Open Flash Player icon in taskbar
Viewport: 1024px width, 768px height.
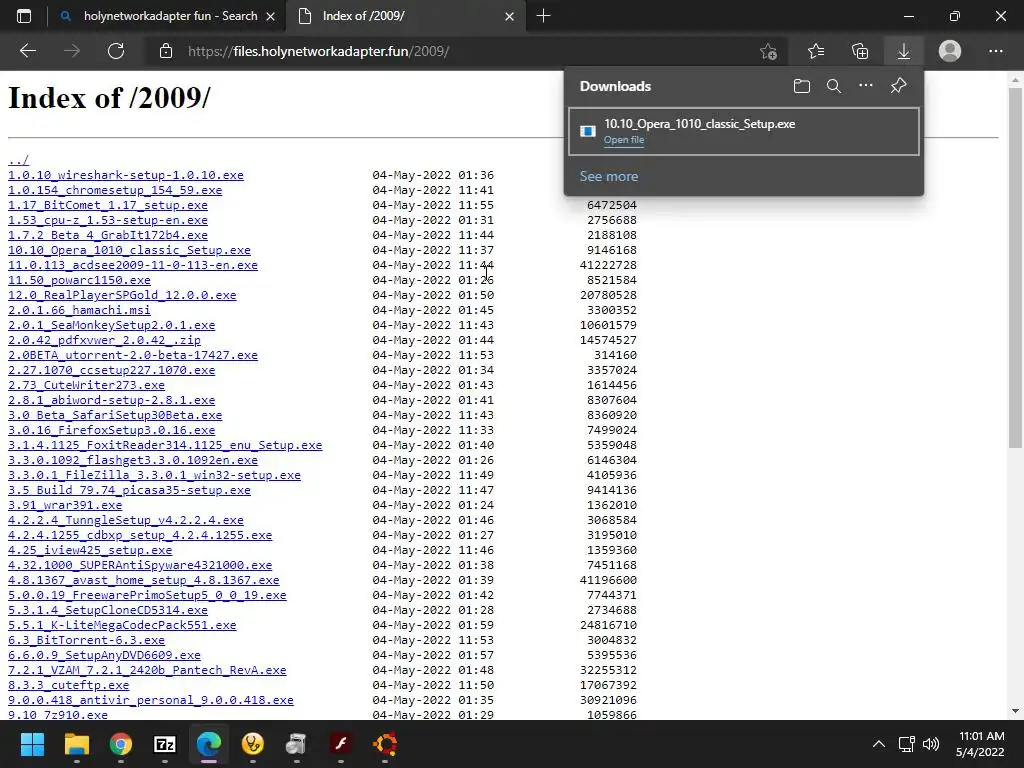coord(340,744)
